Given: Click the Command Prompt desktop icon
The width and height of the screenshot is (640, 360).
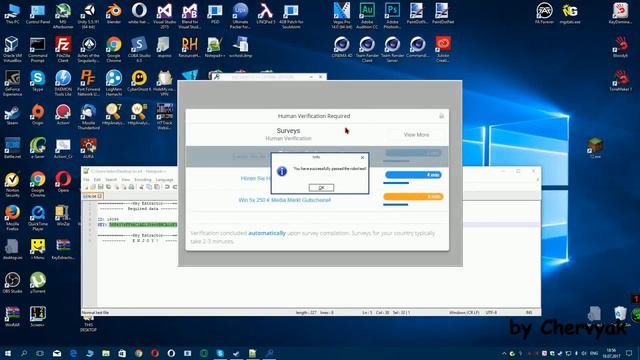Looking at the screenshot, I should [x=38, y=49].
